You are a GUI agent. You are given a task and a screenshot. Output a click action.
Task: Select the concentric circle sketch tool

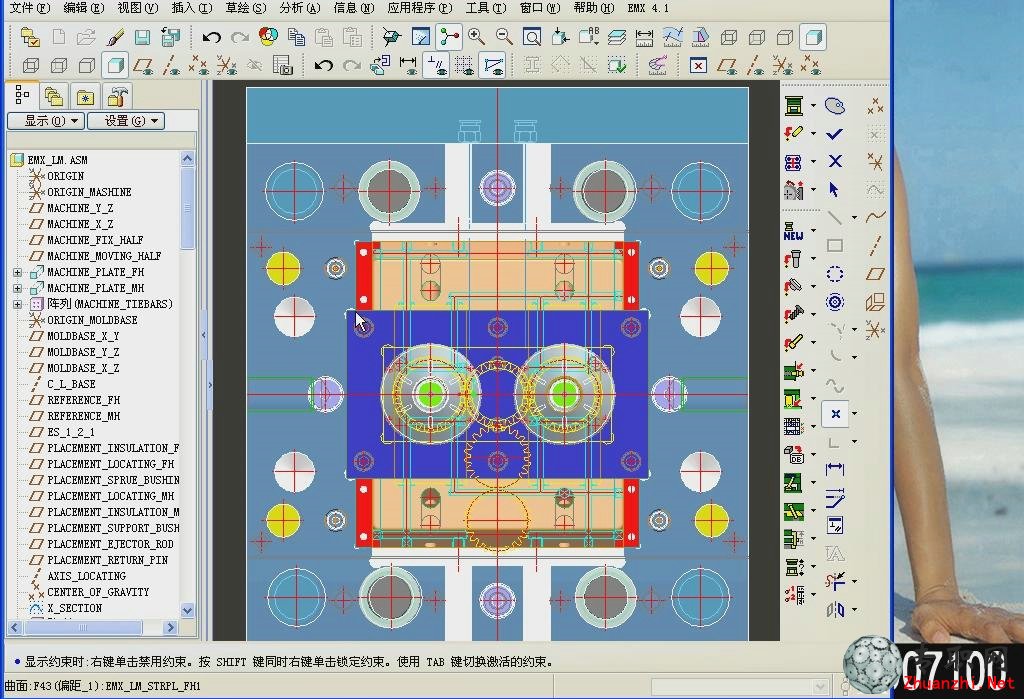click(835, 302)
